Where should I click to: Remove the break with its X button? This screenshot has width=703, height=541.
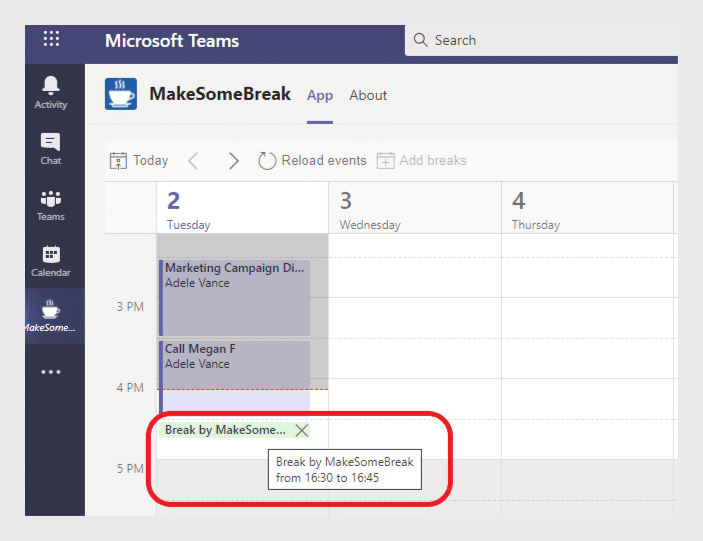[302, 430]
